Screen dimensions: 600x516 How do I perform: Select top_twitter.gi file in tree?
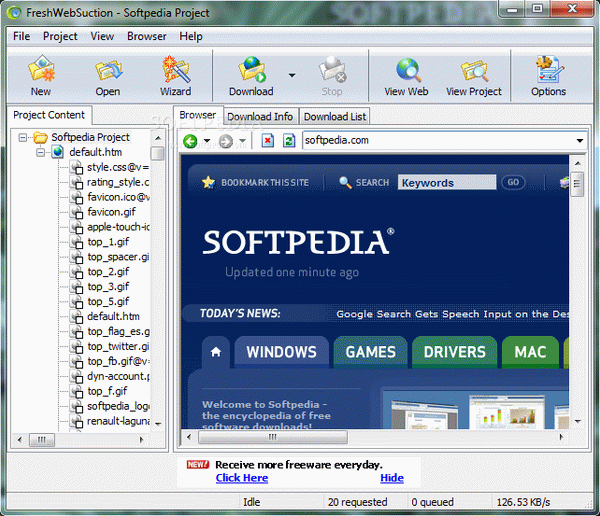118,346
